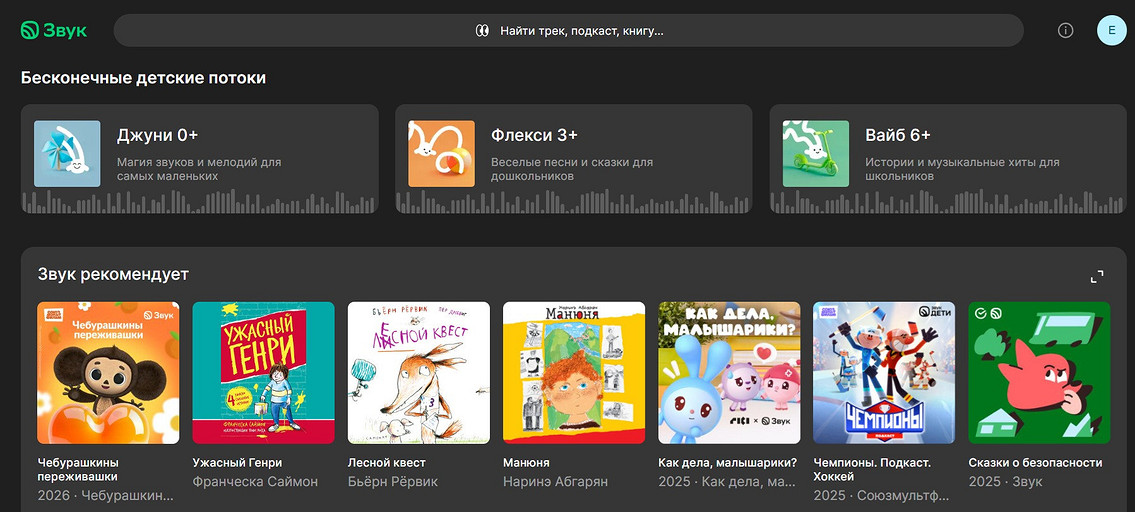This screenshot has width=1135, height=512.
Task: Click the Флекси 3+ stream icon
Action: tap(441, 154)
